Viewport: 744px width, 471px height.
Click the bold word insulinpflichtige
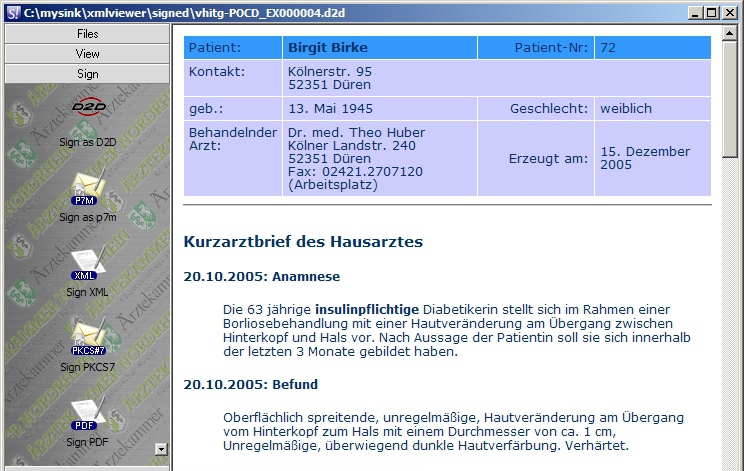click(x=367, y=310)
